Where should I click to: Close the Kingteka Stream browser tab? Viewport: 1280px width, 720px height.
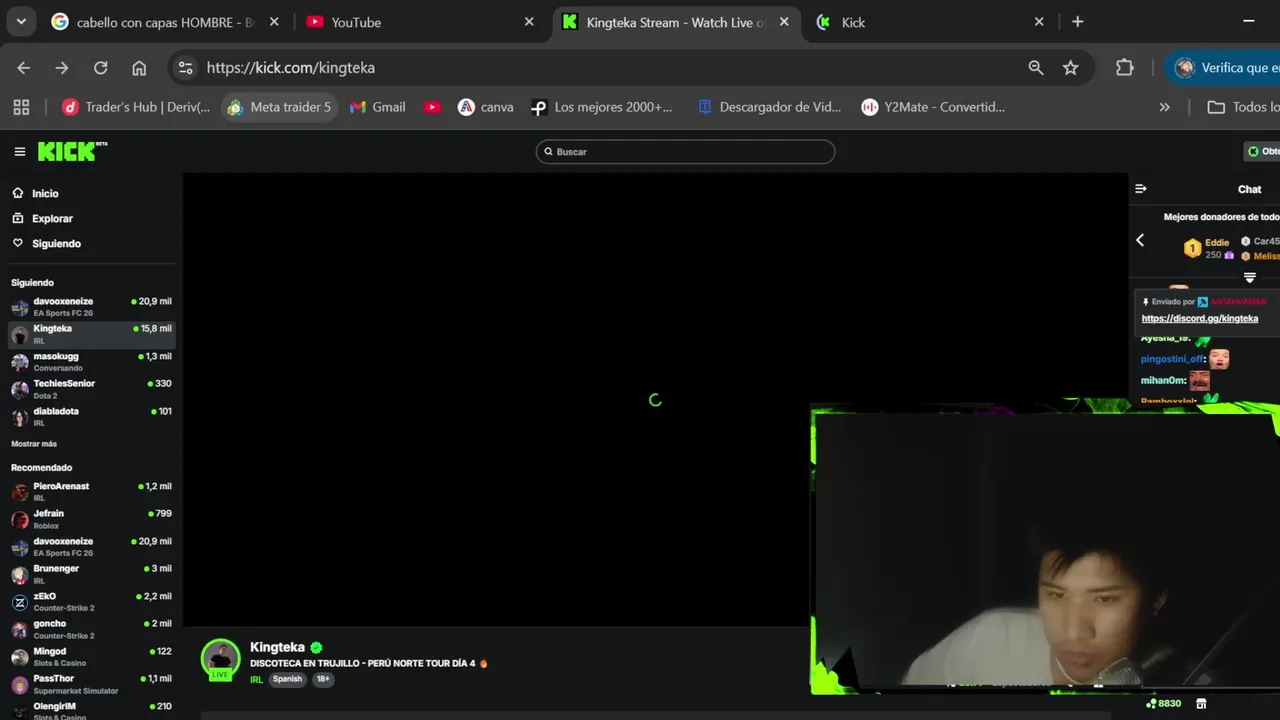pyautogui.click(x=784, y=22)
